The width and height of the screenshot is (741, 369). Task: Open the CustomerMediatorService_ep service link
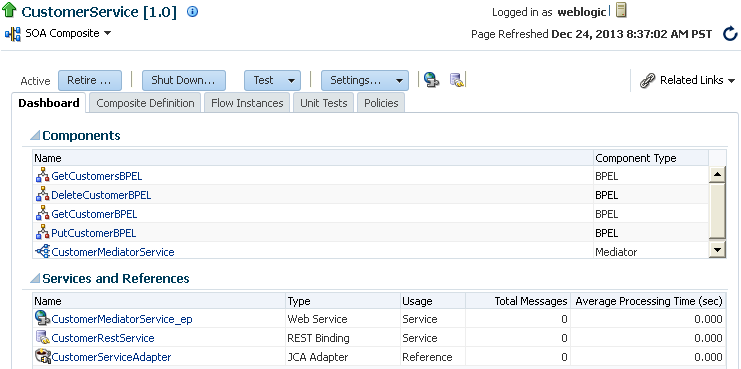pyautogui.click(x=122, y=319)
